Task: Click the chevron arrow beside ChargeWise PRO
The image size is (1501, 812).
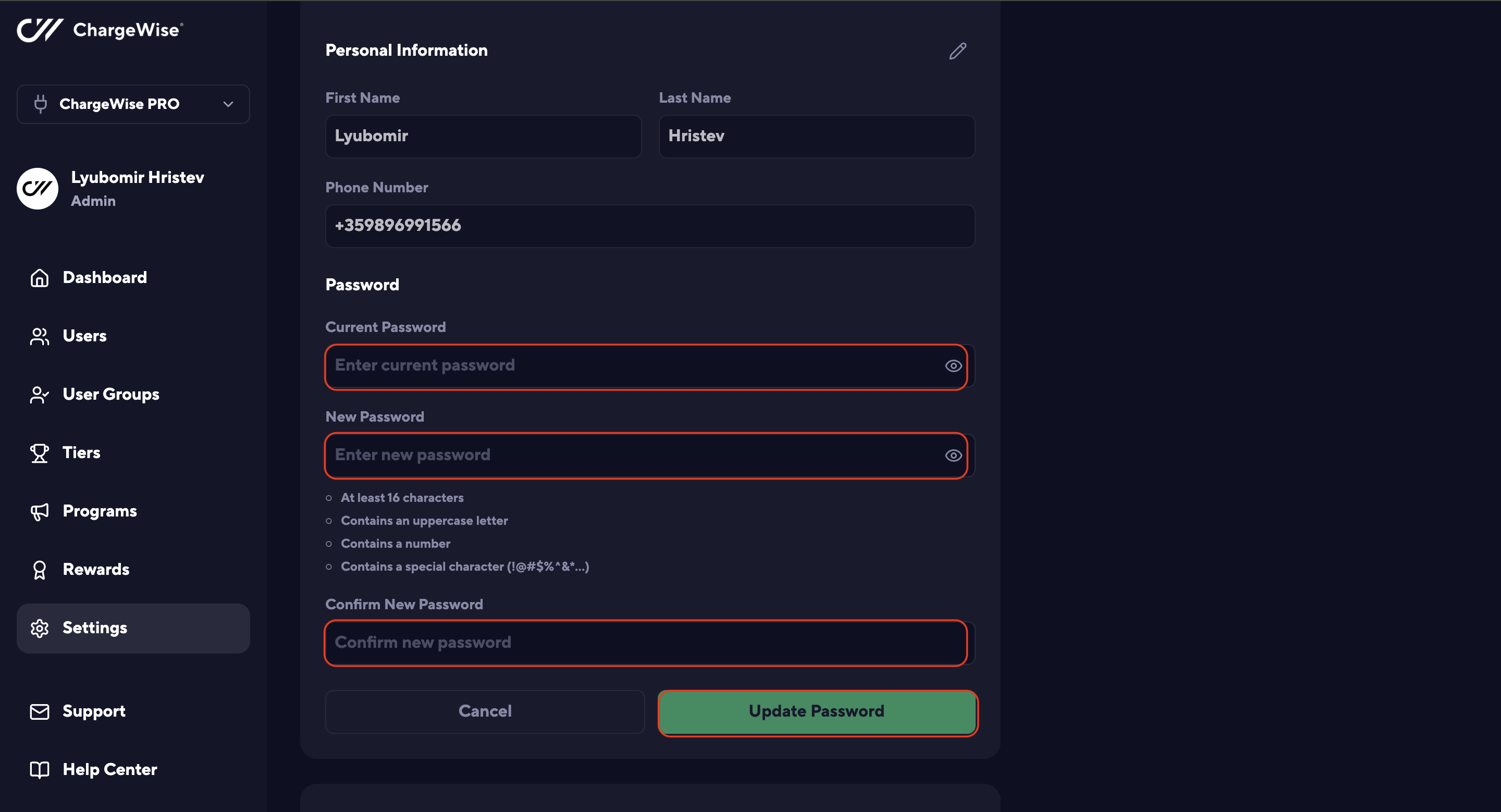Action: pyautogui.click(x=228, y=104)
